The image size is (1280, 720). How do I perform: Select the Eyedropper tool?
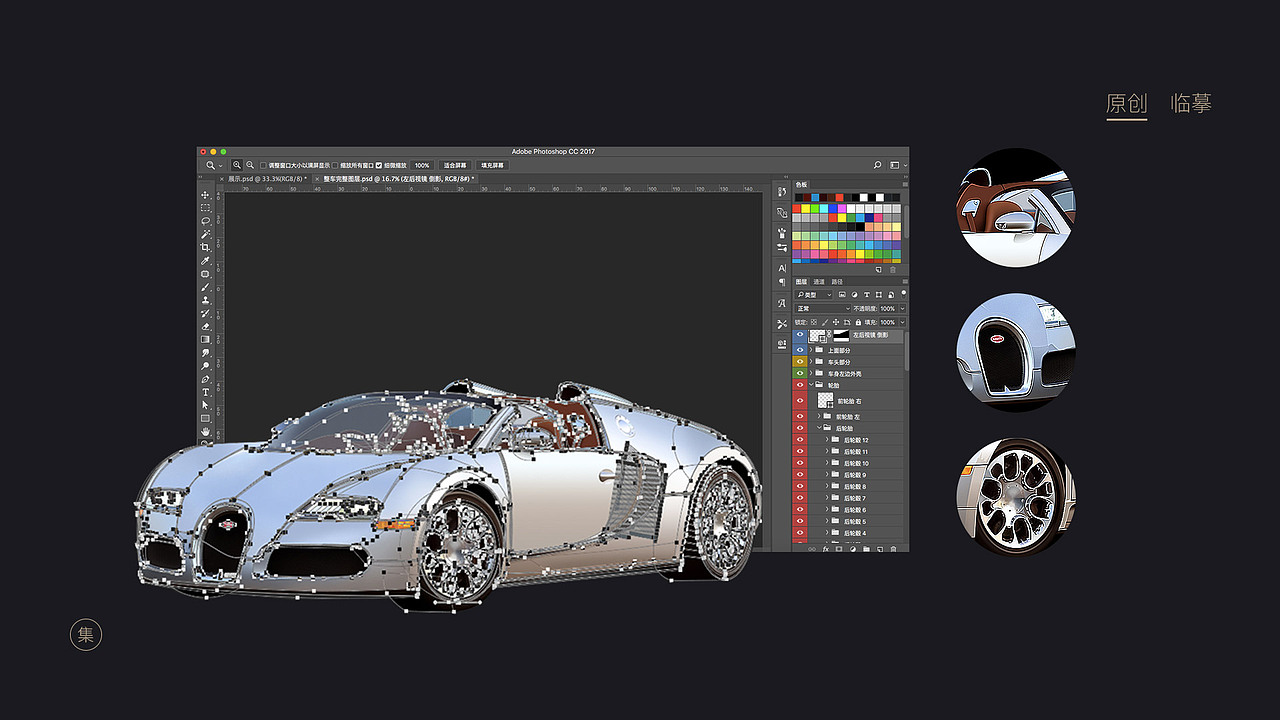click(205, 261)
